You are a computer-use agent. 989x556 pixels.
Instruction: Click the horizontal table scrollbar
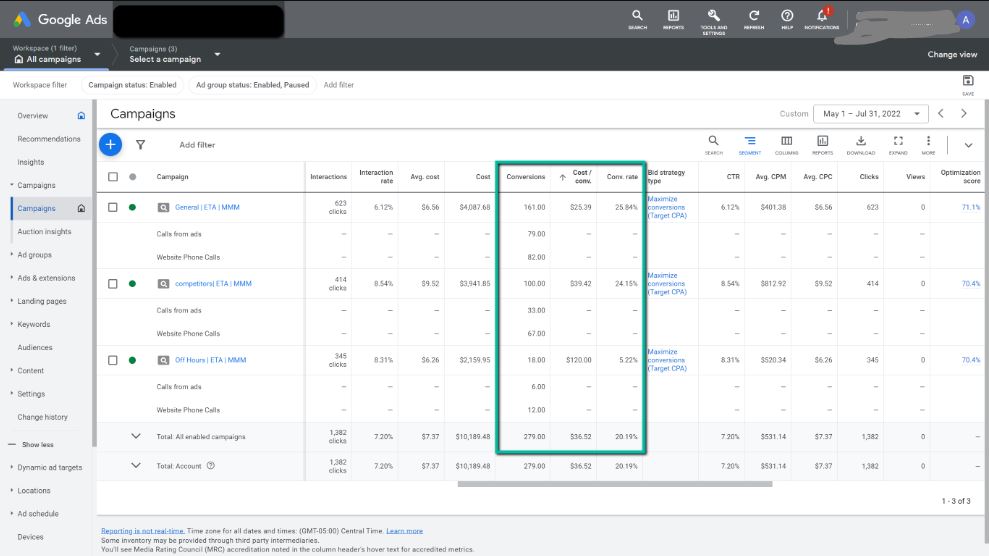[x=614, y=484]
